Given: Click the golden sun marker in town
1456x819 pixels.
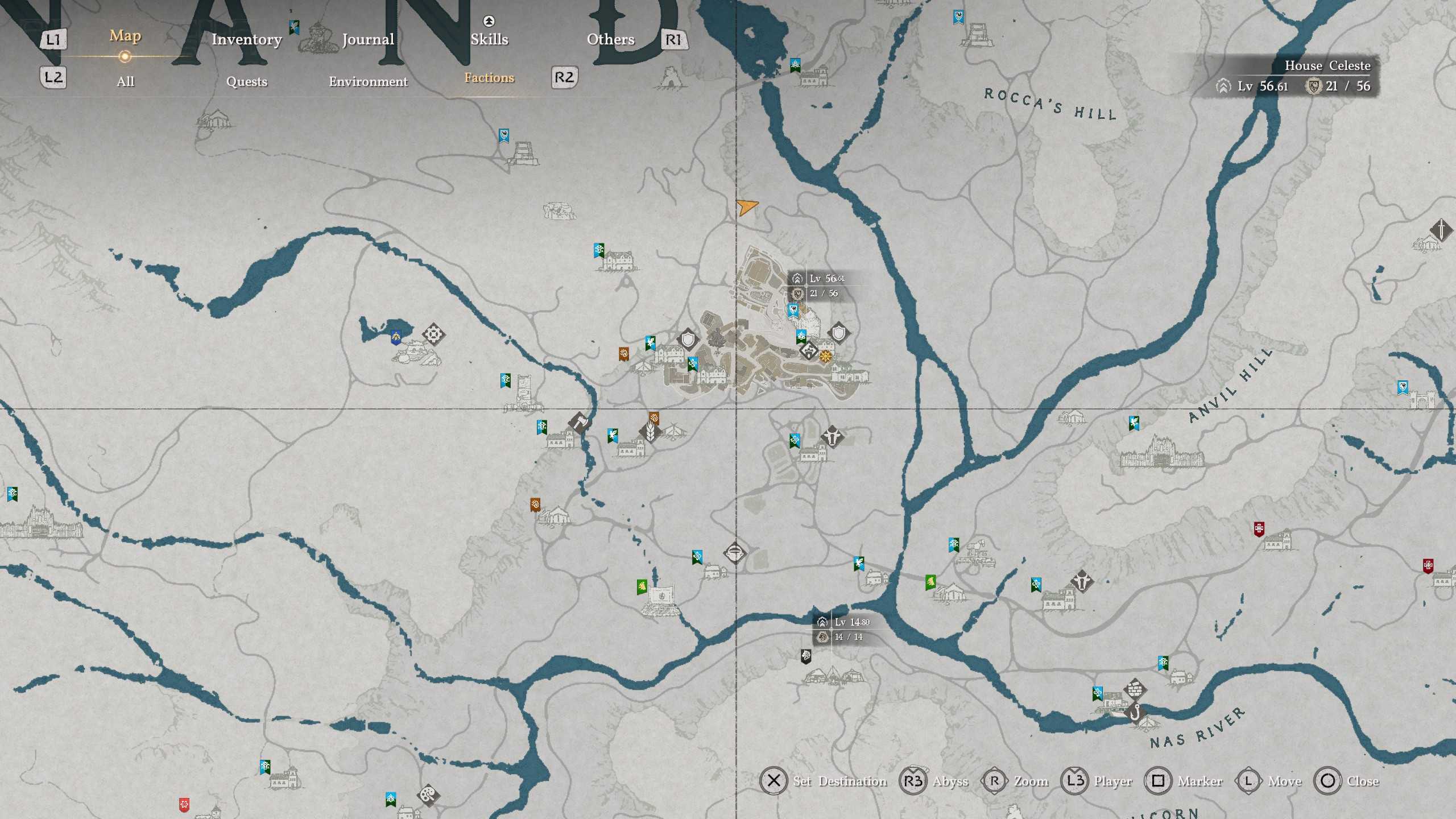Looking at the screenshot, I should tap(826, 357).
